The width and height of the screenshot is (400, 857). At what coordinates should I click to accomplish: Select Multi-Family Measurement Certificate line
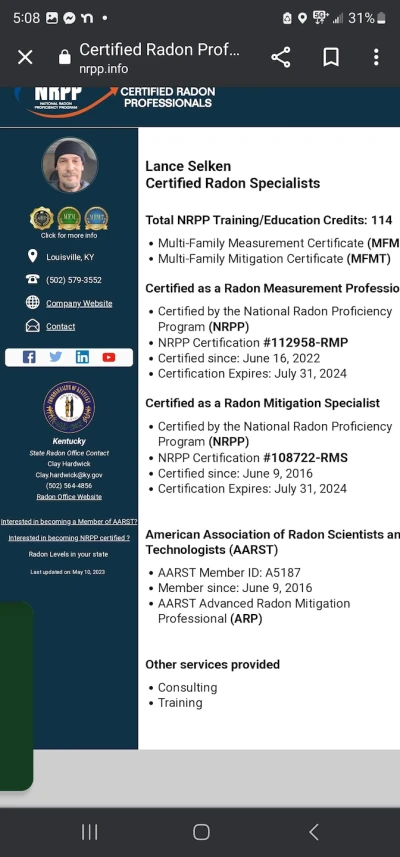click(x=279, y=243)
